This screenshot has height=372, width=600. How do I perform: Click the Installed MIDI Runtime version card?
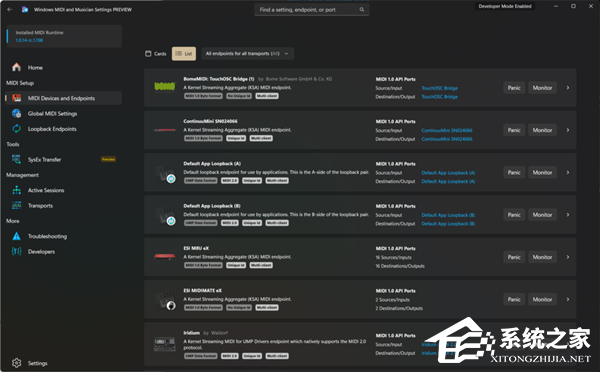(x=64, y=36)
